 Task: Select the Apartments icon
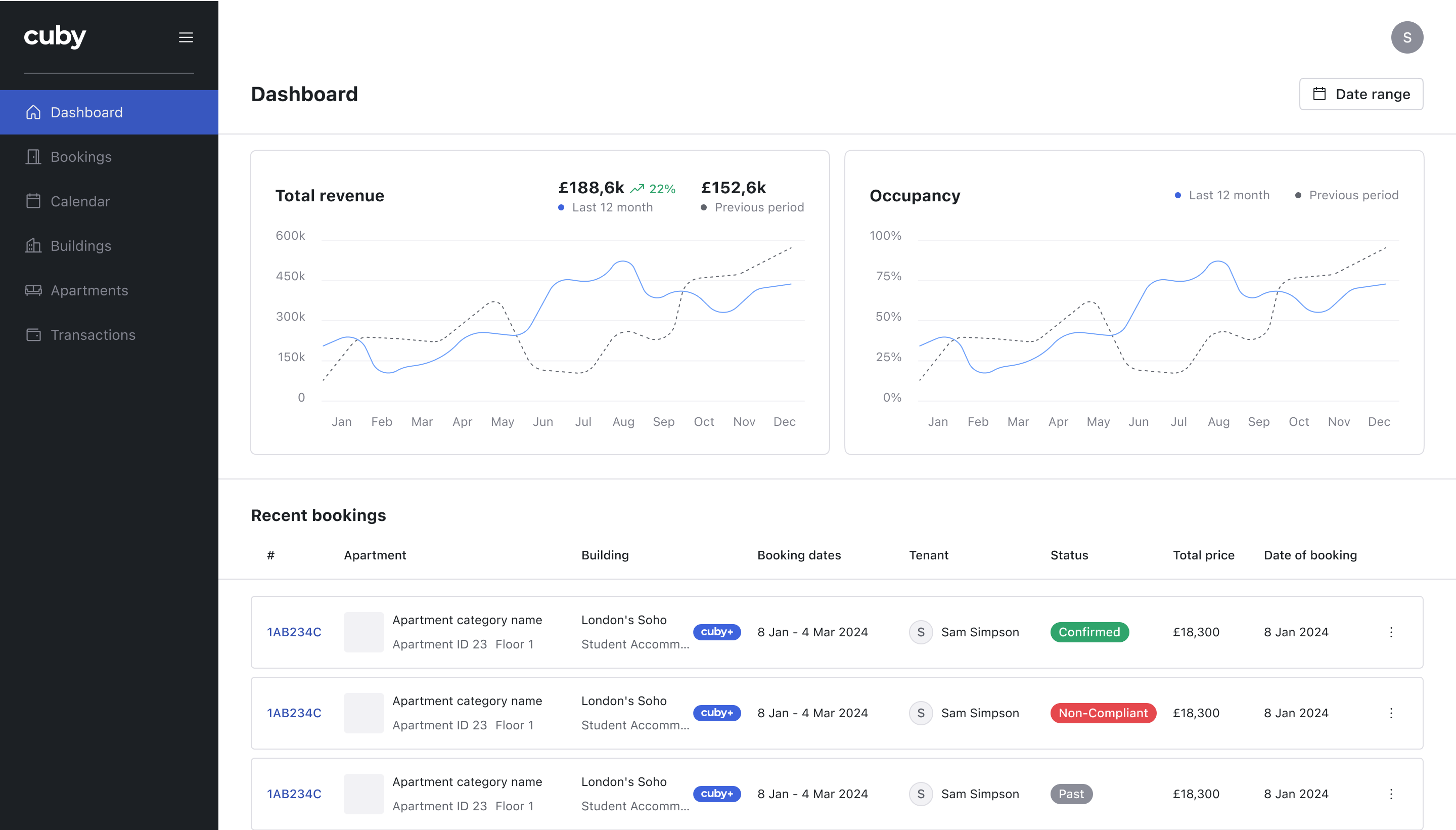[33, 290]
